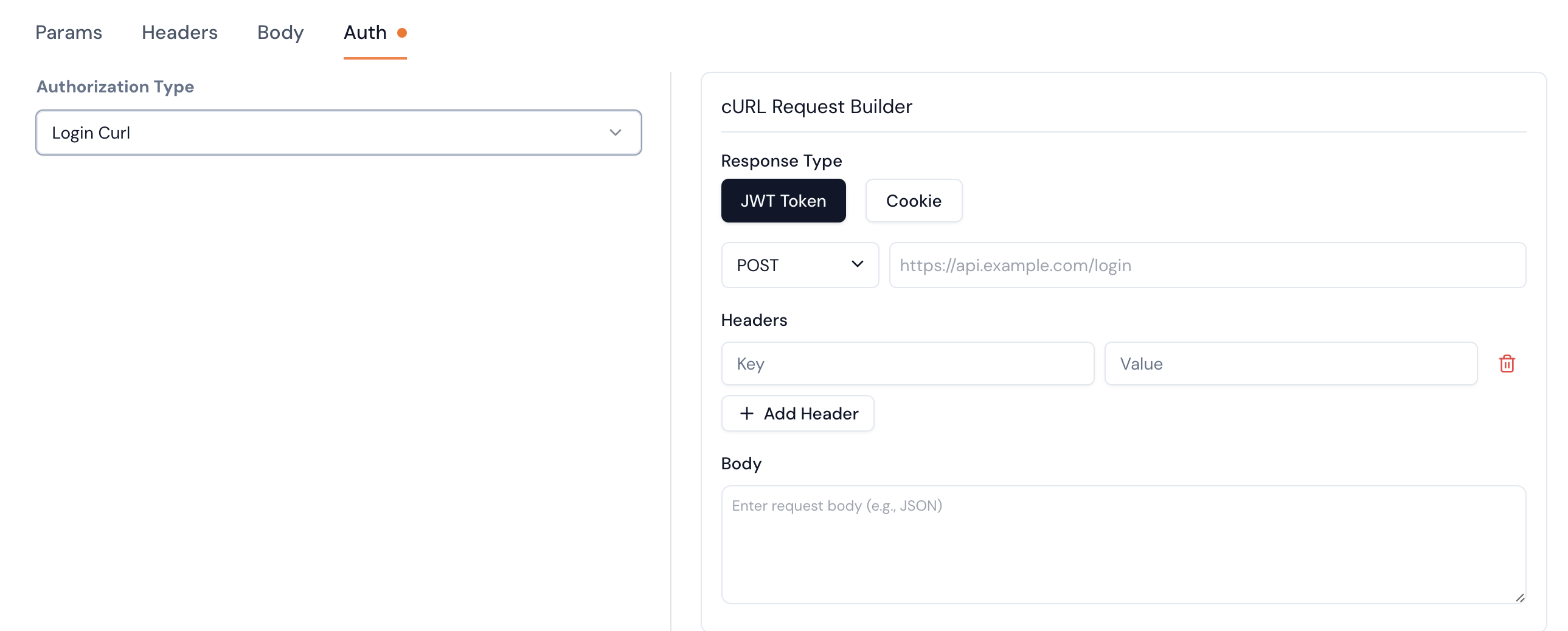This screenshot has width=1568, height=631.
Task: Select the Auth tab
Action: point(365,33)
